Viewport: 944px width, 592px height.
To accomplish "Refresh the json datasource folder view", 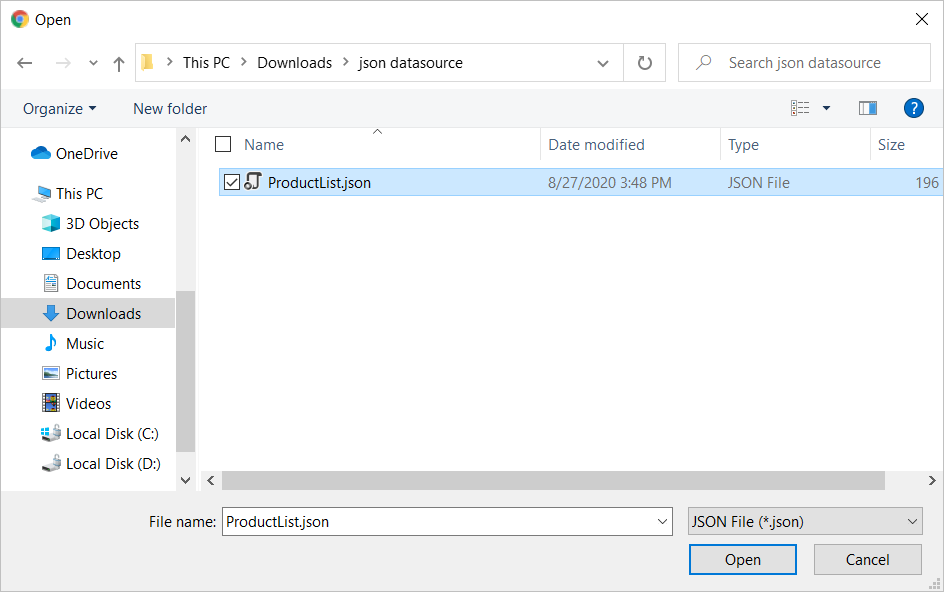I will coord(644,62).
